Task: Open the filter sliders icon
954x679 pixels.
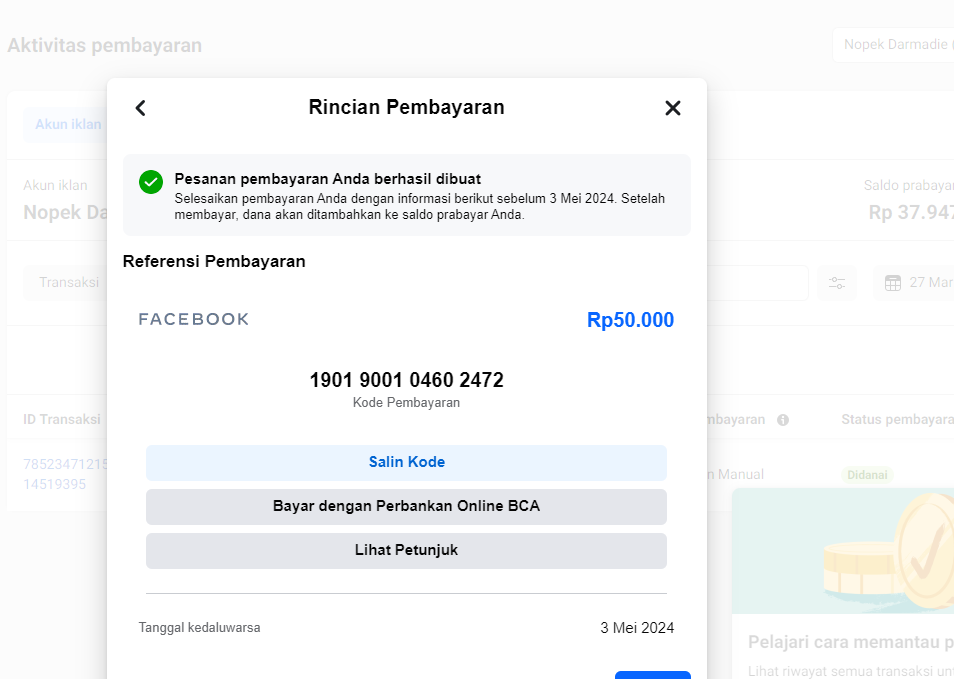Action: click(x=837, y=283)
